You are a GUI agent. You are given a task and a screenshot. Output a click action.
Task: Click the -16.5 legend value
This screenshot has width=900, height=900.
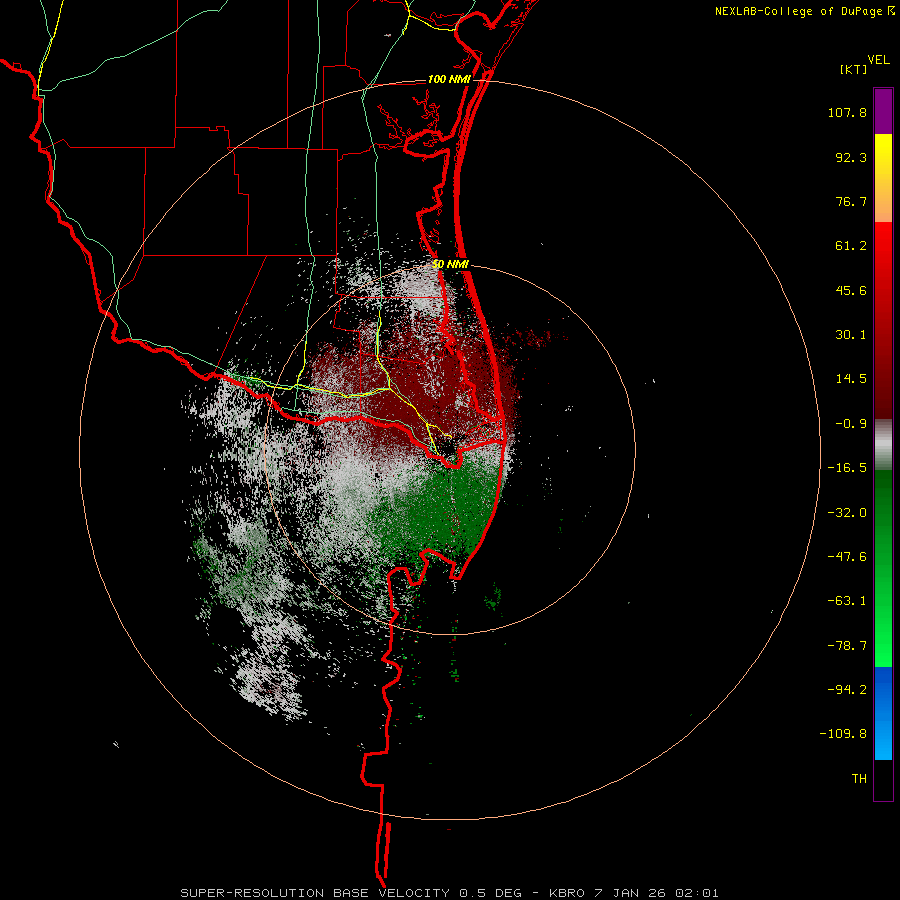[847, 468]
